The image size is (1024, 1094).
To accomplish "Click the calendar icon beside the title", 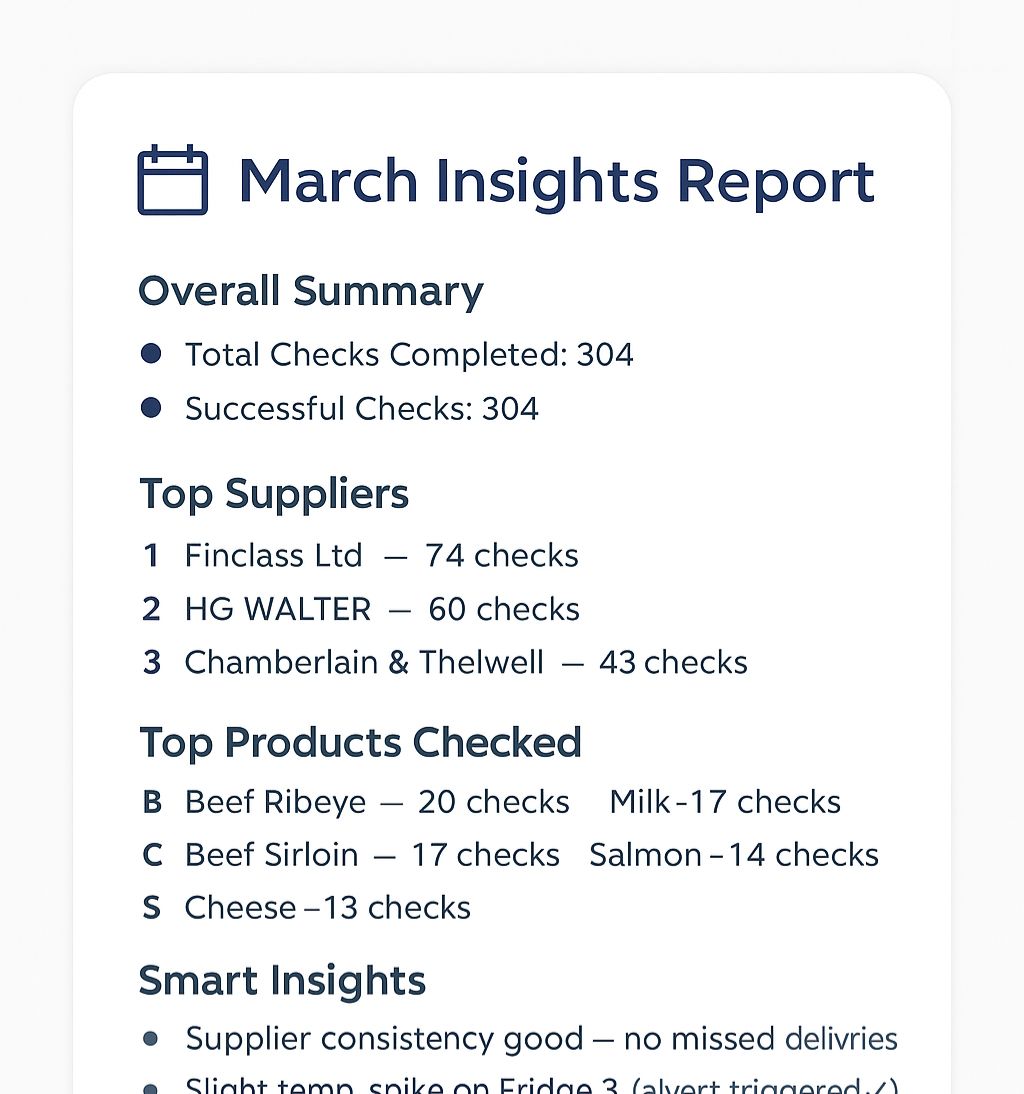I will tap(173, 180).
